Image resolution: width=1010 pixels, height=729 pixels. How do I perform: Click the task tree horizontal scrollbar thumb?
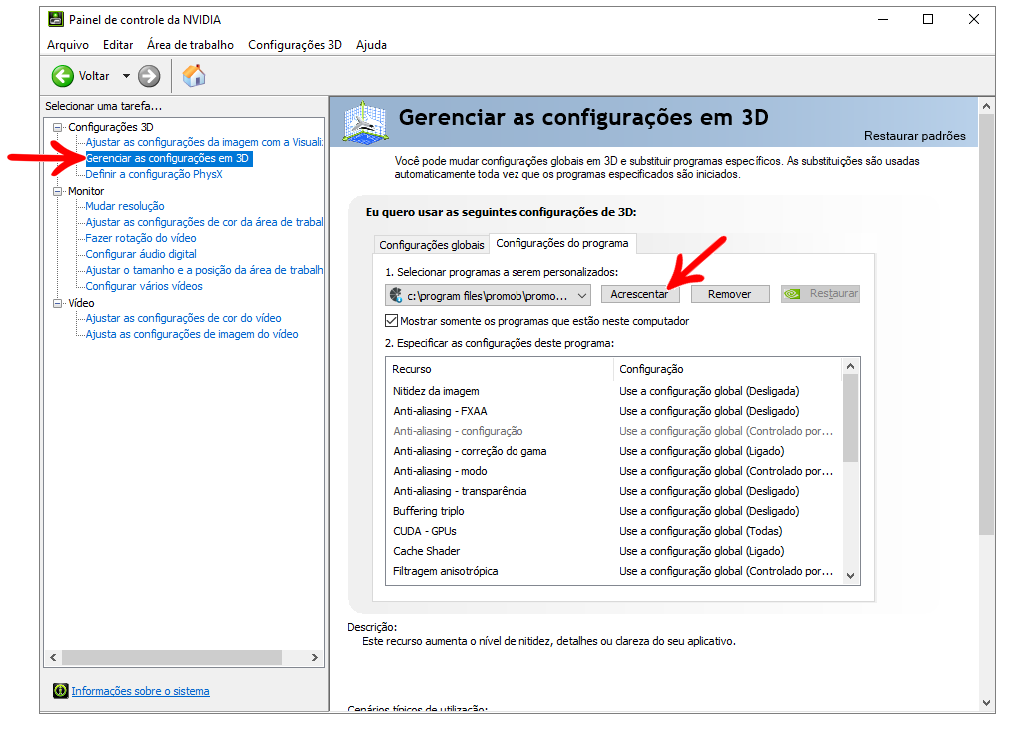[x=172, y=658]
